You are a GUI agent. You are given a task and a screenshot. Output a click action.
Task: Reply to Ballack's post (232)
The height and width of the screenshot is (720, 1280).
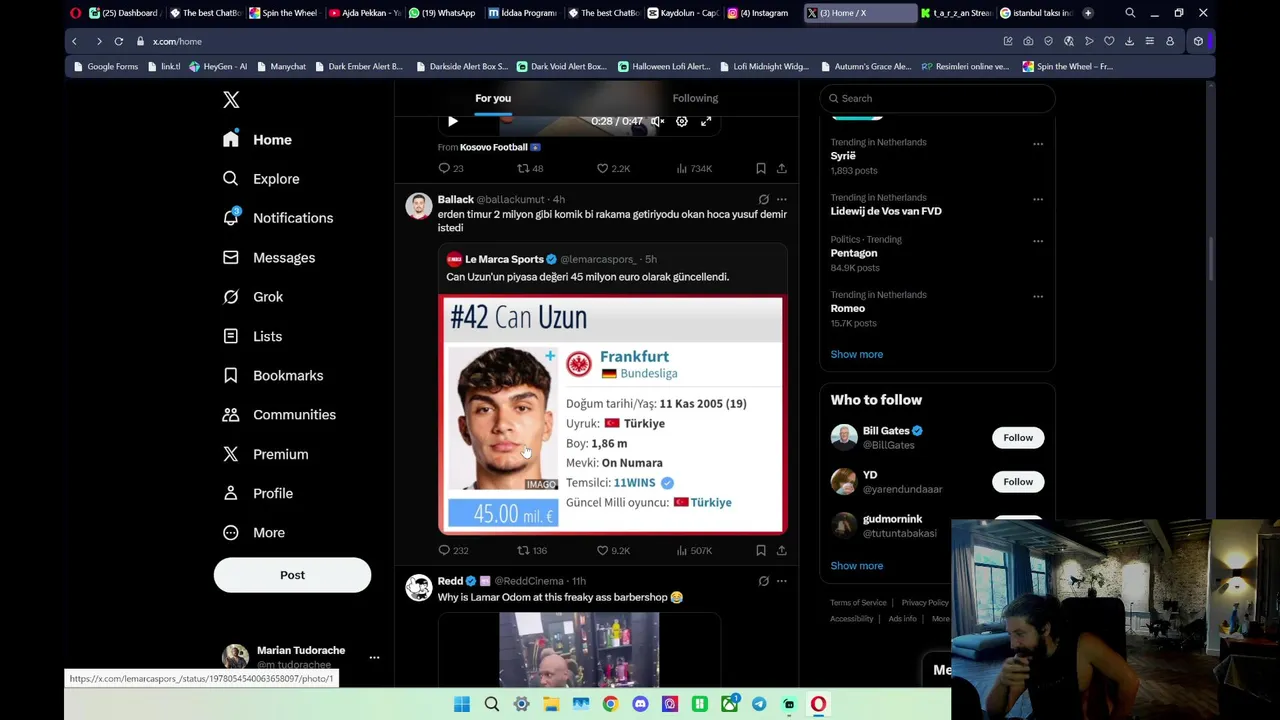tap(453, 551)
